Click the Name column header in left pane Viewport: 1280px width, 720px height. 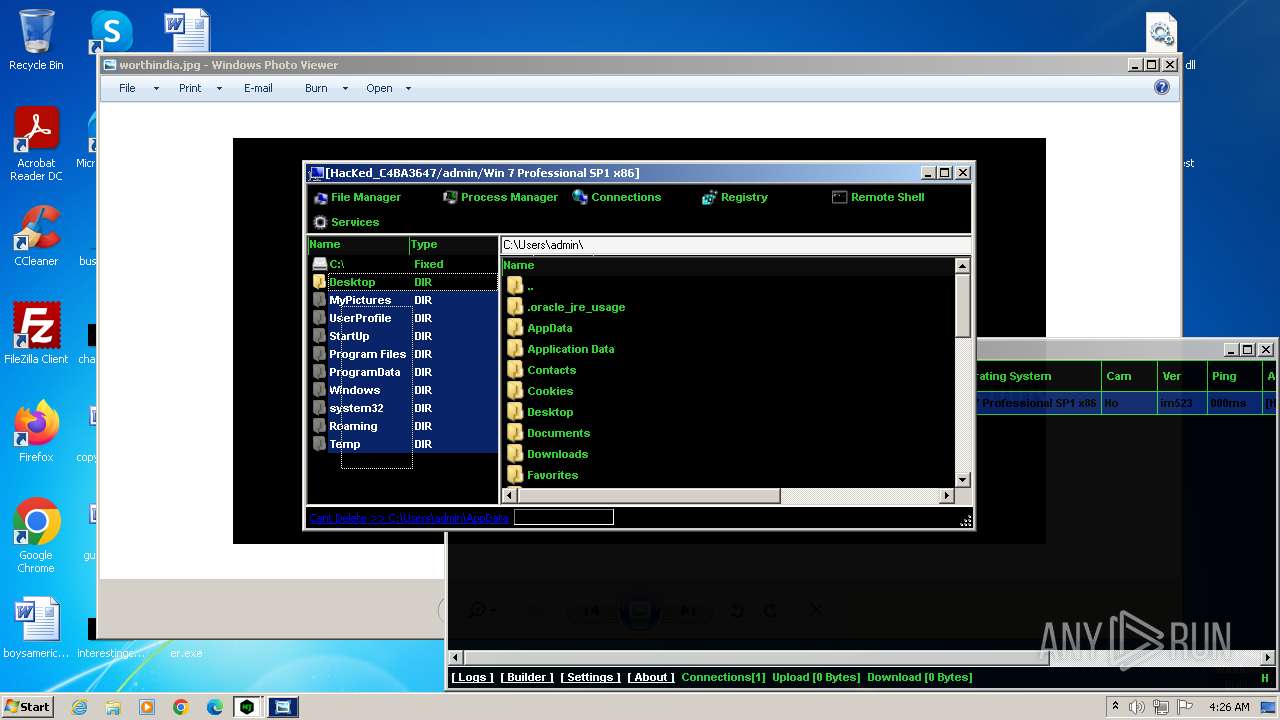[357, 244]
